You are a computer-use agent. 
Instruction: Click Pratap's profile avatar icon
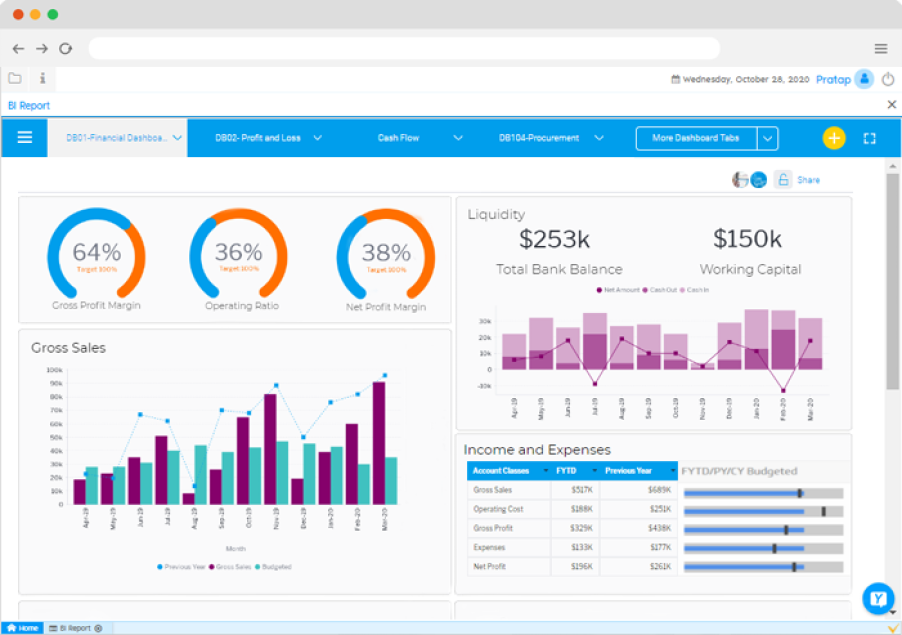pyautogui.click(x=862, y=79)
